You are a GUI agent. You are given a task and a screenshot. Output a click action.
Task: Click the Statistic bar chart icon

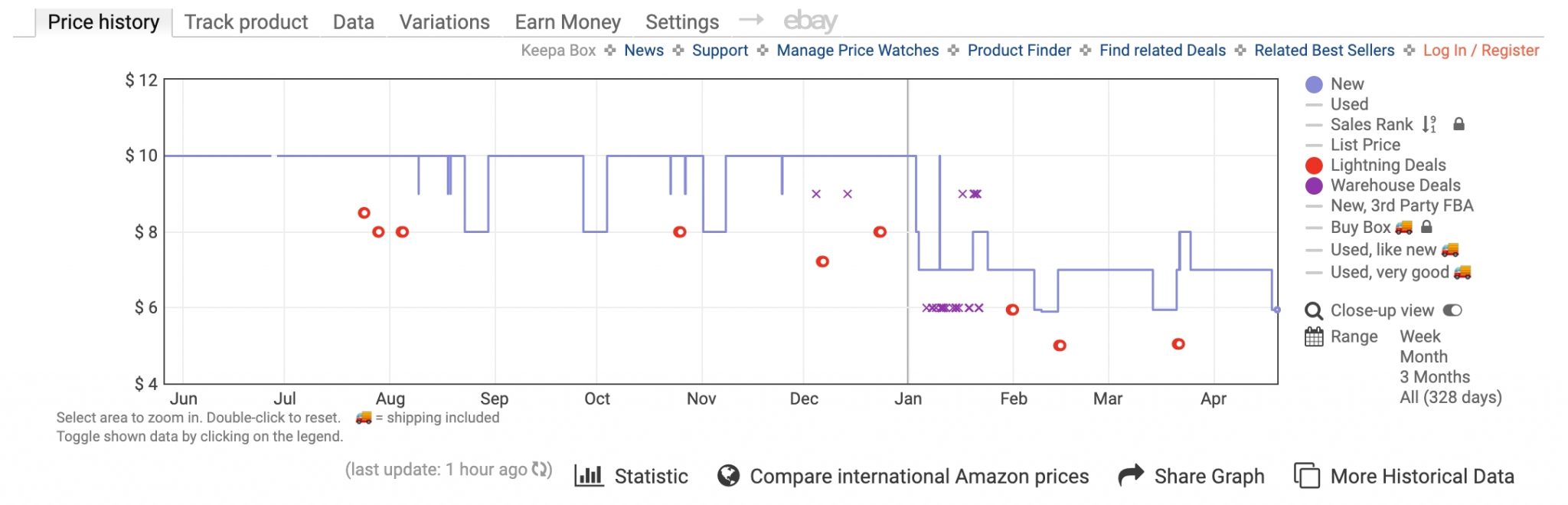[x=590, y=476]
